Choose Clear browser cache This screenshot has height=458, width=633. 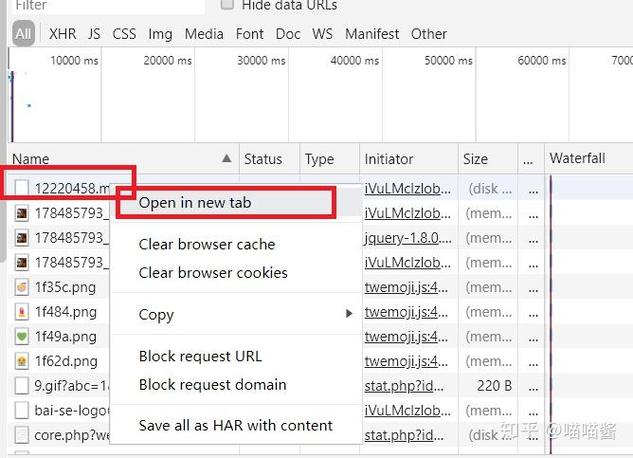(206, 244)
